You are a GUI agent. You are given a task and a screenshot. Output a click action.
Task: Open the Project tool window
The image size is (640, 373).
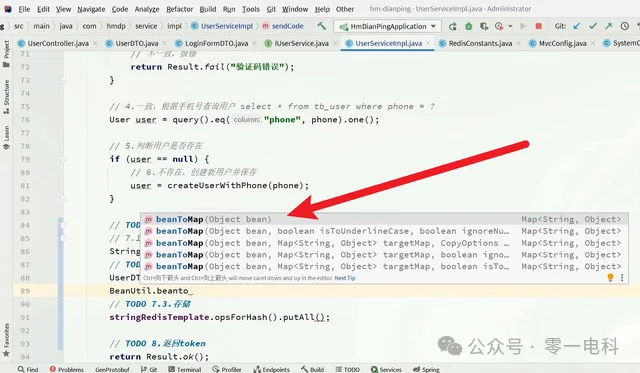pos(7,54)
